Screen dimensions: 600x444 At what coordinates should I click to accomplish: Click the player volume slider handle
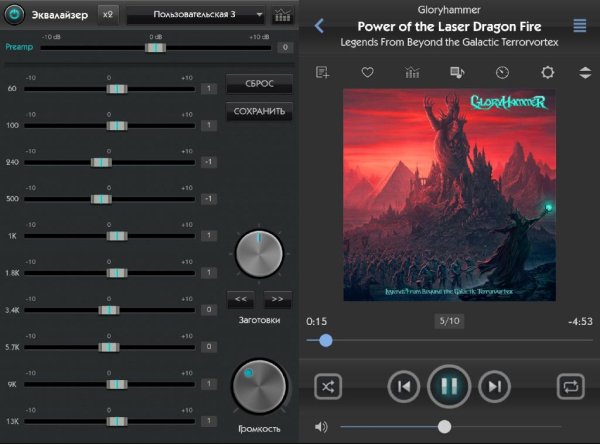(444, 426)
